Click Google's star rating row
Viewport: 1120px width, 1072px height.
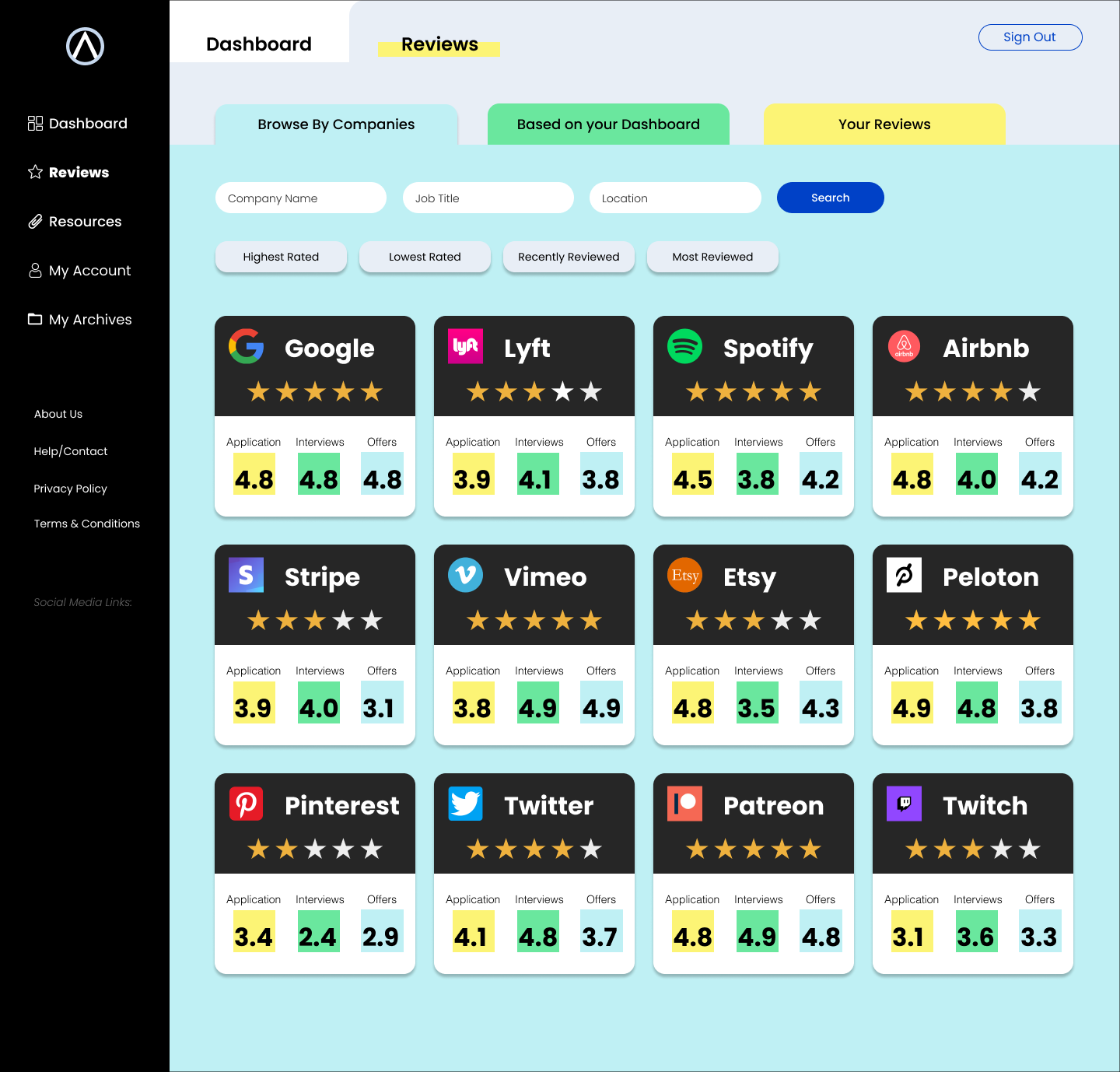click(315, 391)
